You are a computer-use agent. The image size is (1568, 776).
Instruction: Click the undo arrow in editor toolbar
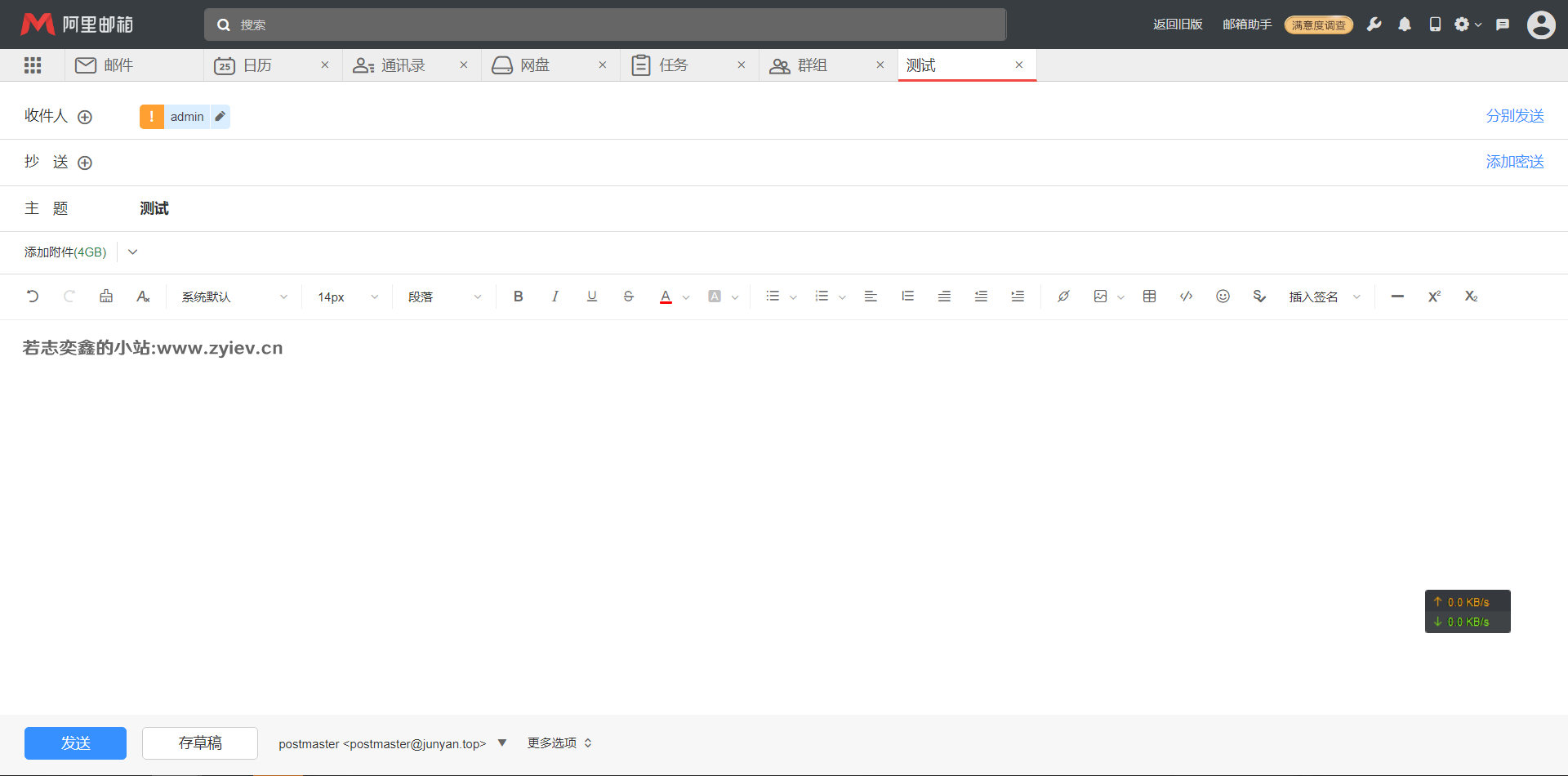[33, 297]
